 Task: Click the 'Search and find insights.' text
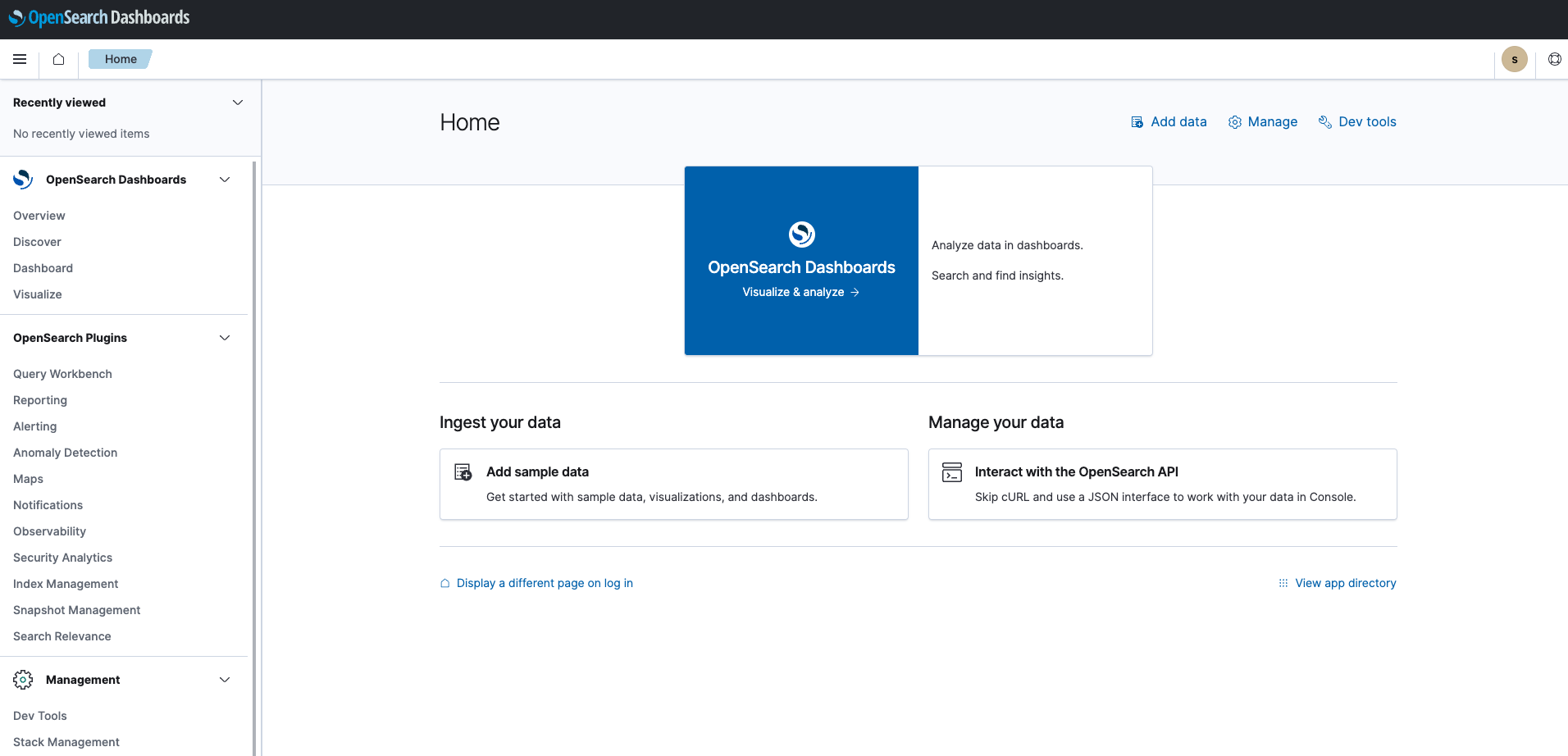point(997,276)
